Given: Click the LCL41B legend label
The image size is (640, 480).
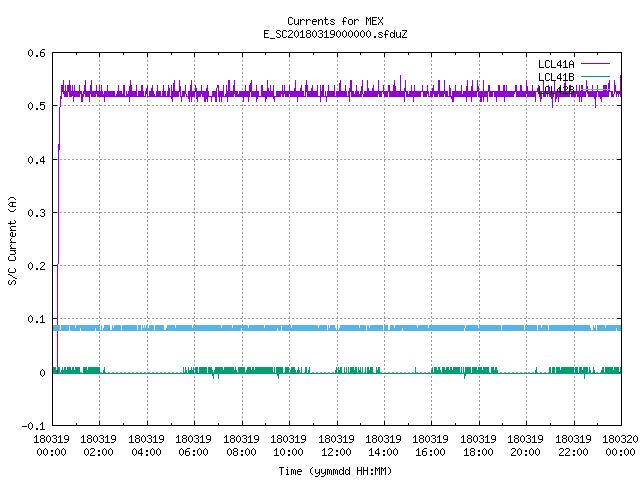Looking at the screenshot, I should tap(556, 77).
